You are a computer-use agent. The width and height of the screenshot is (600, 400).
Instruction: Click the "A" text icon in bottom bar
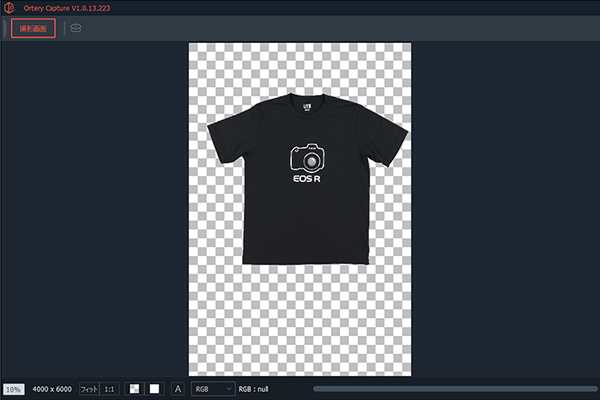(x=178, y=388)
